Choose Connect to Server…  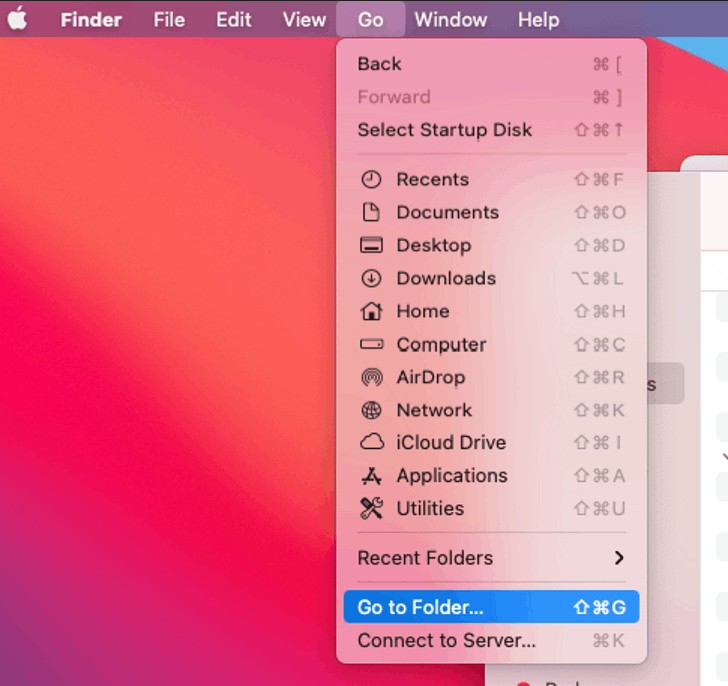coord(491,641)
